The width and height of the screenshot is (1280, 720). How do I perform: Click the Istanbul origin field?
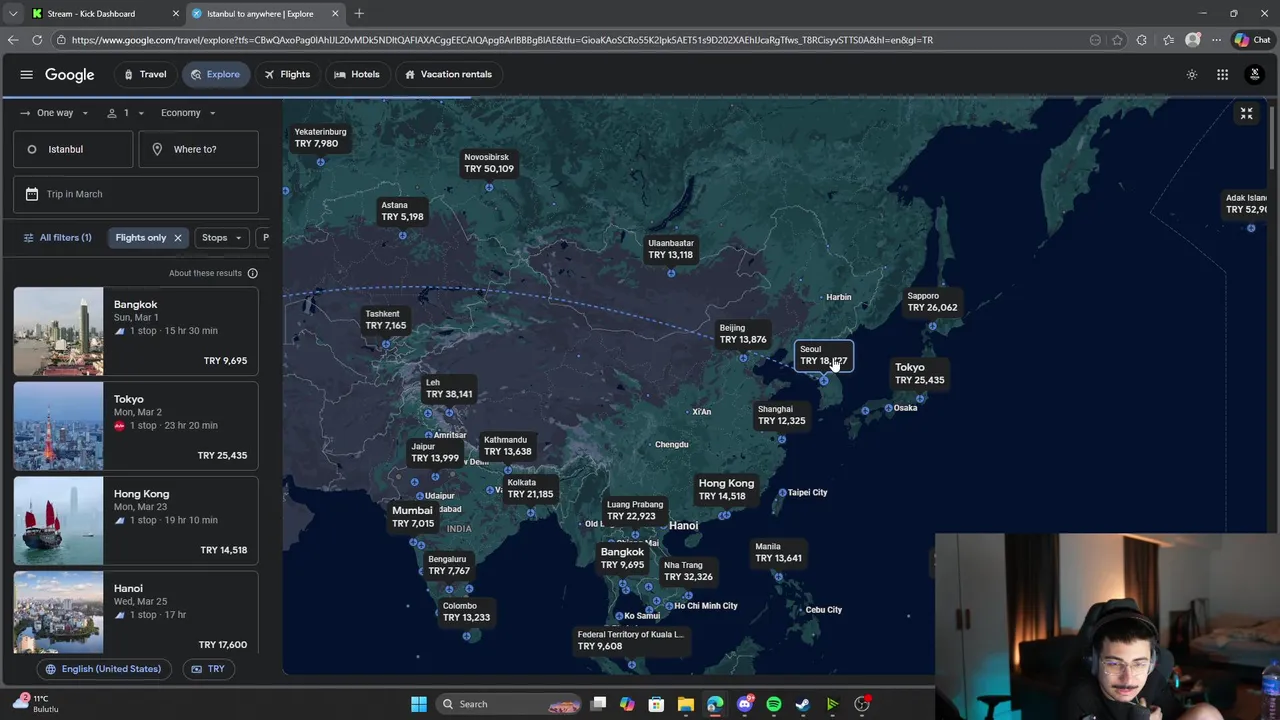73,149
